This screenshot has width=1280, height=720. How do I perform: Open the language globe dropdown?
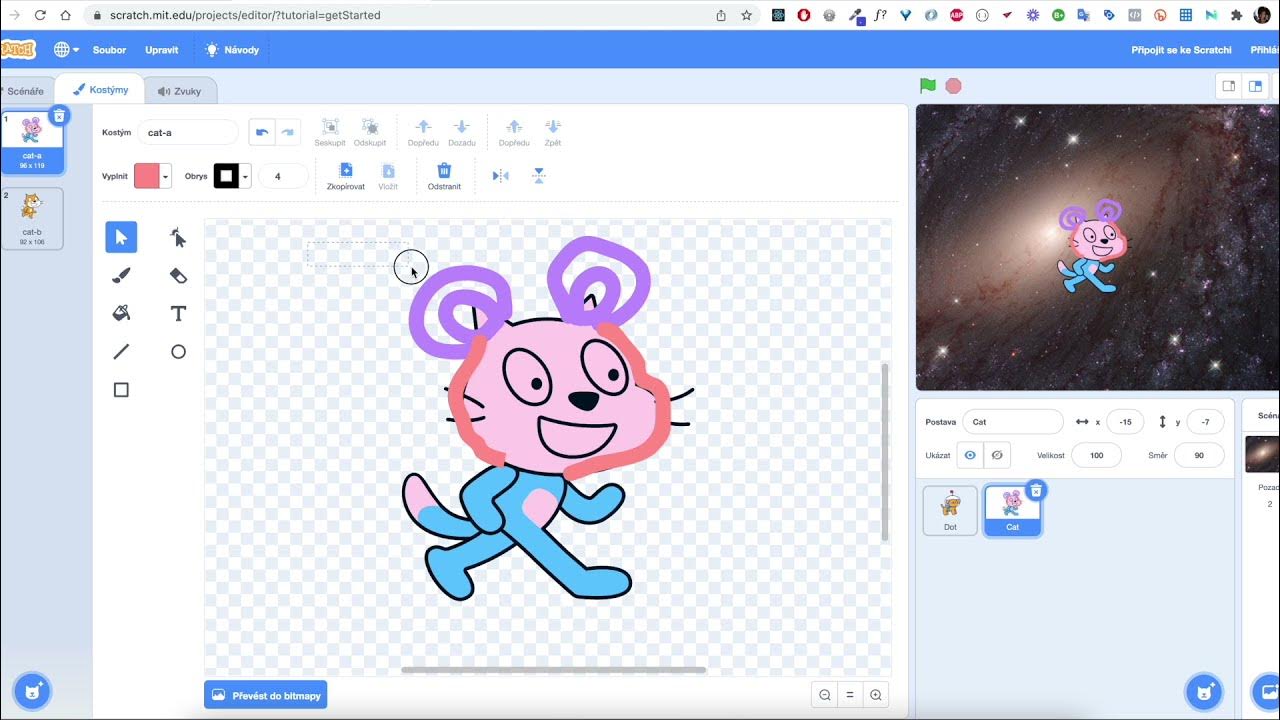click(67, 50)
